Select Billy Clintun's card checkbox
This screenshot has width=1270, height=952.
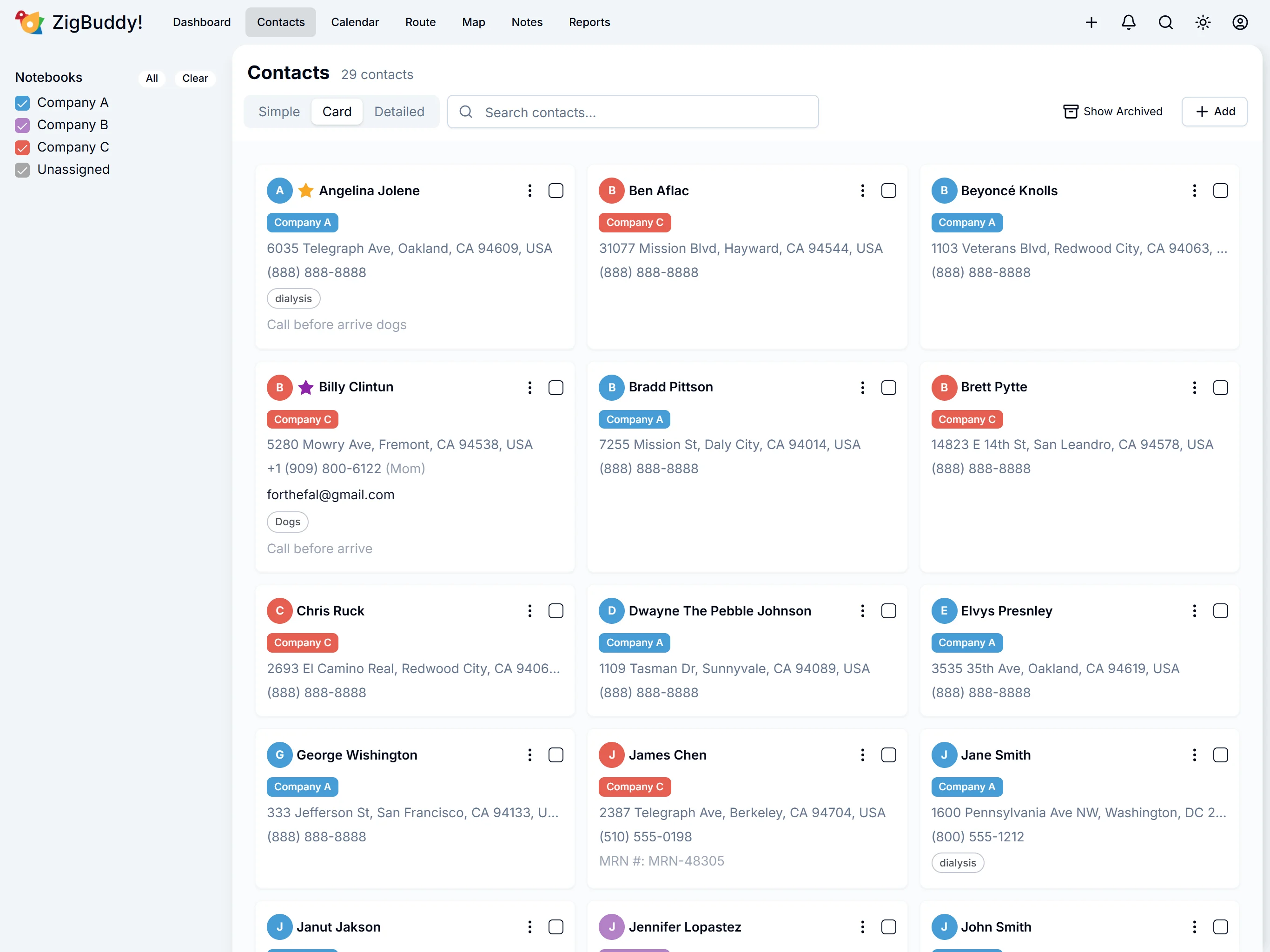(x=556, y=388)
